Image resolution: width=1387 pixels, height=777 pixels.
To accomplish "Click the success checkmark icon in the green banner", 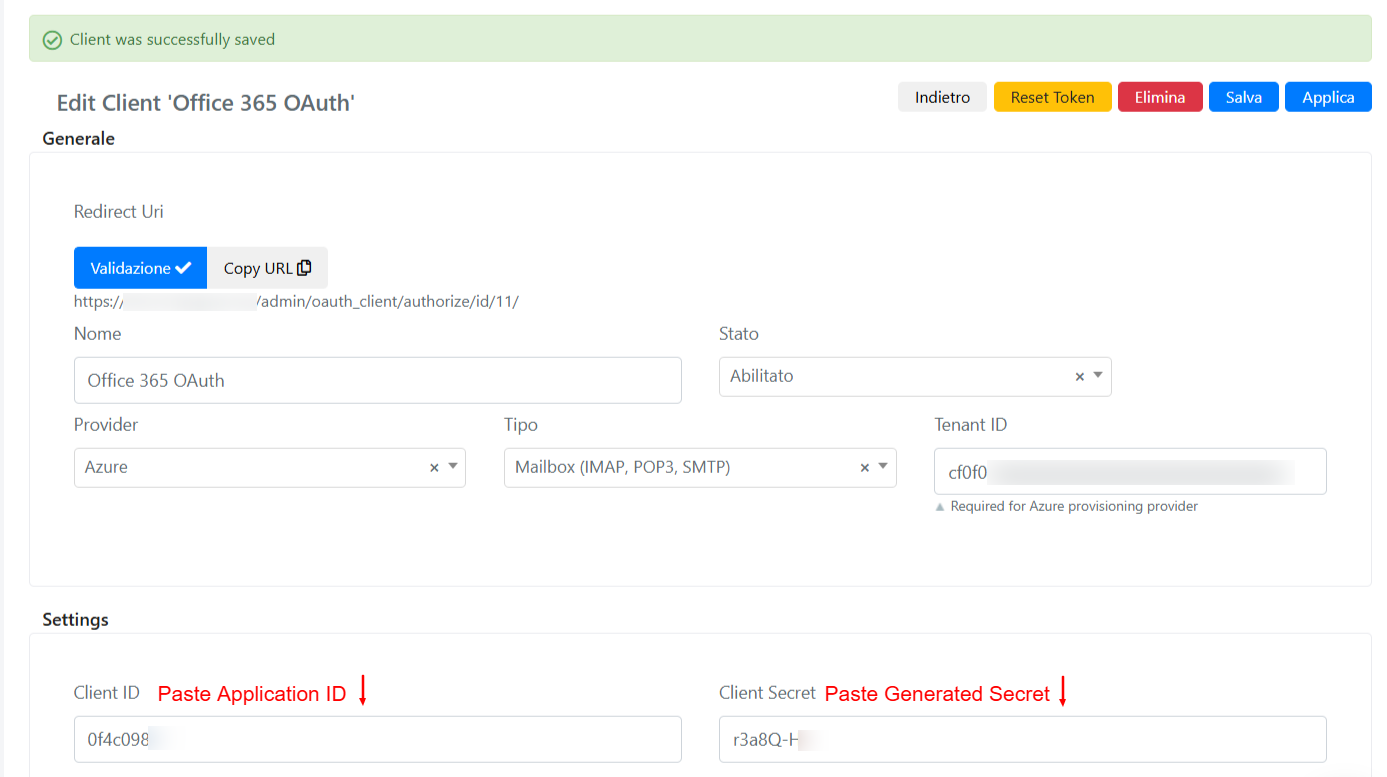I will coord(53,40).
